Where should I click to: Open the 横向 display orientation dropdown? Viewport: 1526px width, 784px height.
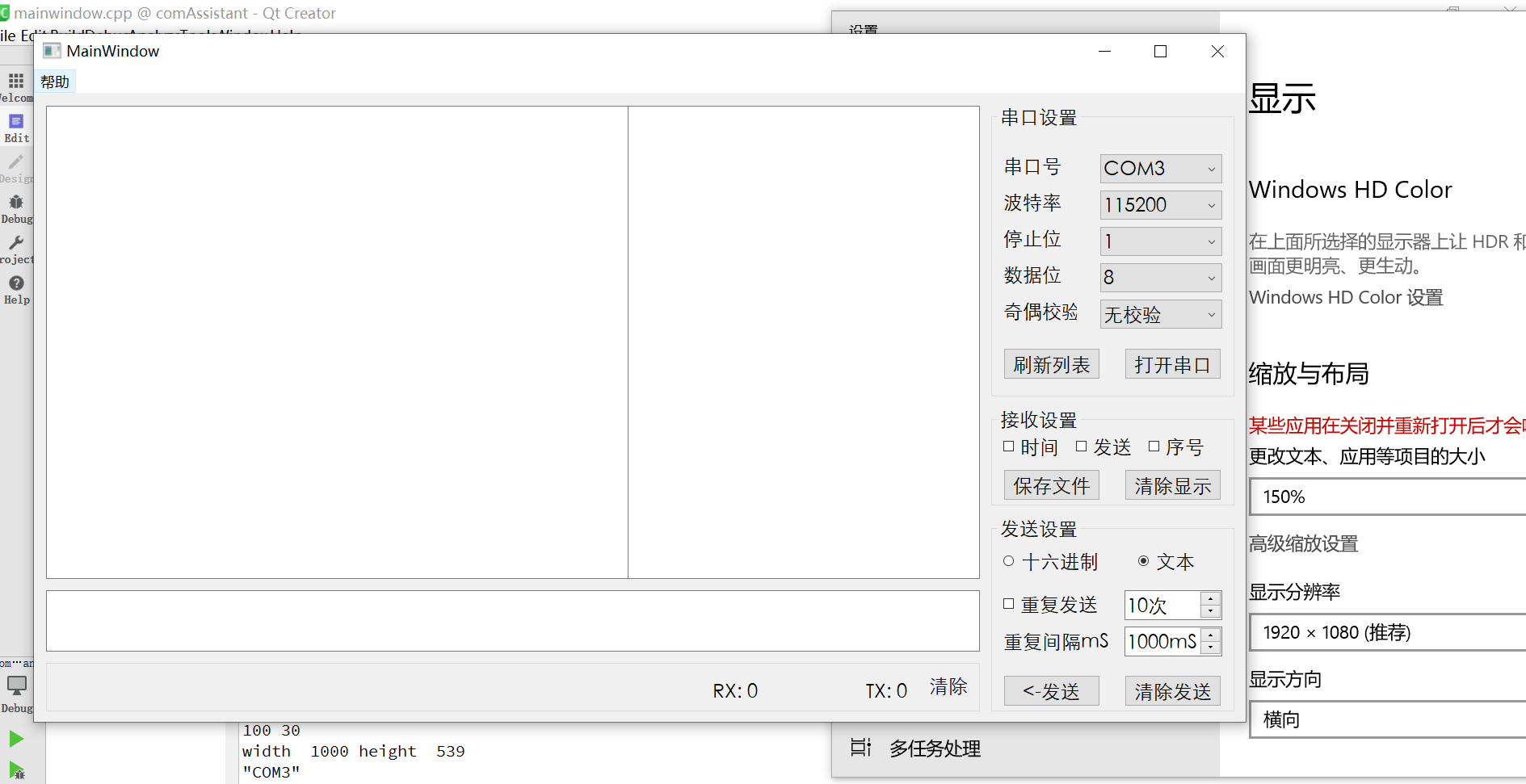pyautogui.click(x=1388, y=719)
